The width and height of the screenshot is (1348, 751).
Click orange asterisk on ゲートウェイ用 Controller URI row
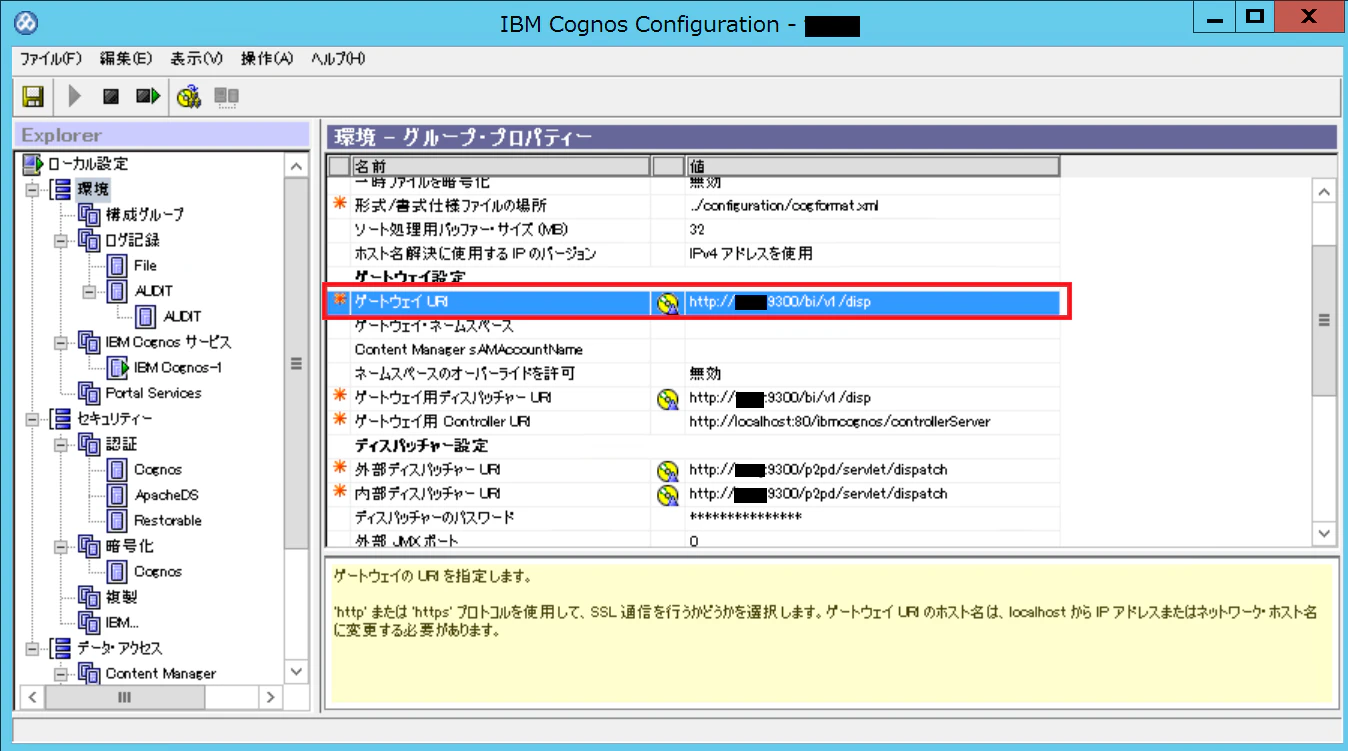tap(339, 421)
